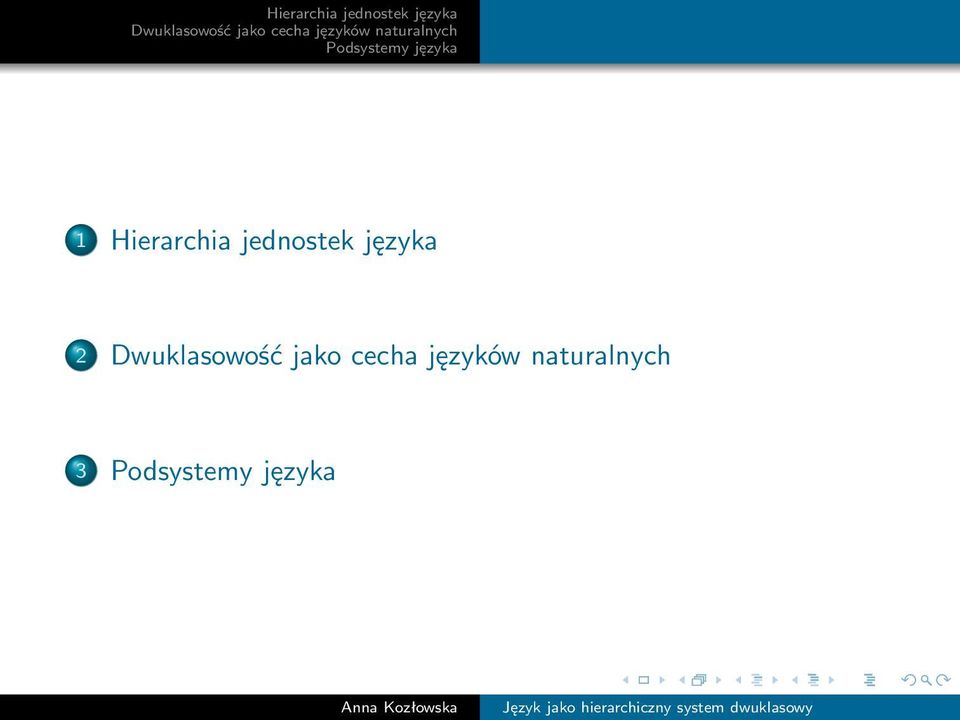Go to previous section arrow

pyautogui.click(x=795, y=680)
